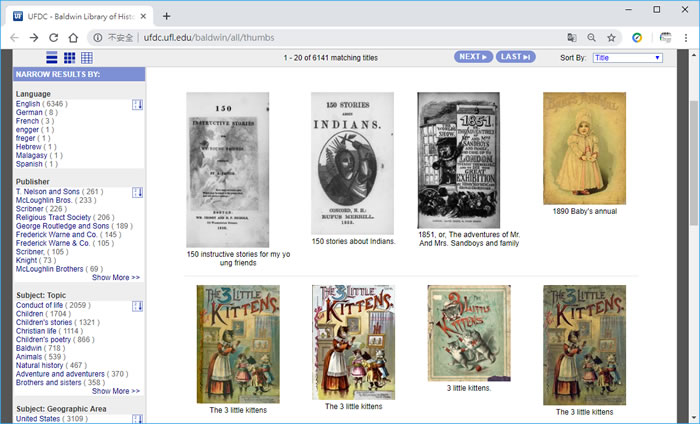The height and width of the screenshot is (424, 700).
Task: Filter by English language
Action: point(28,104)
